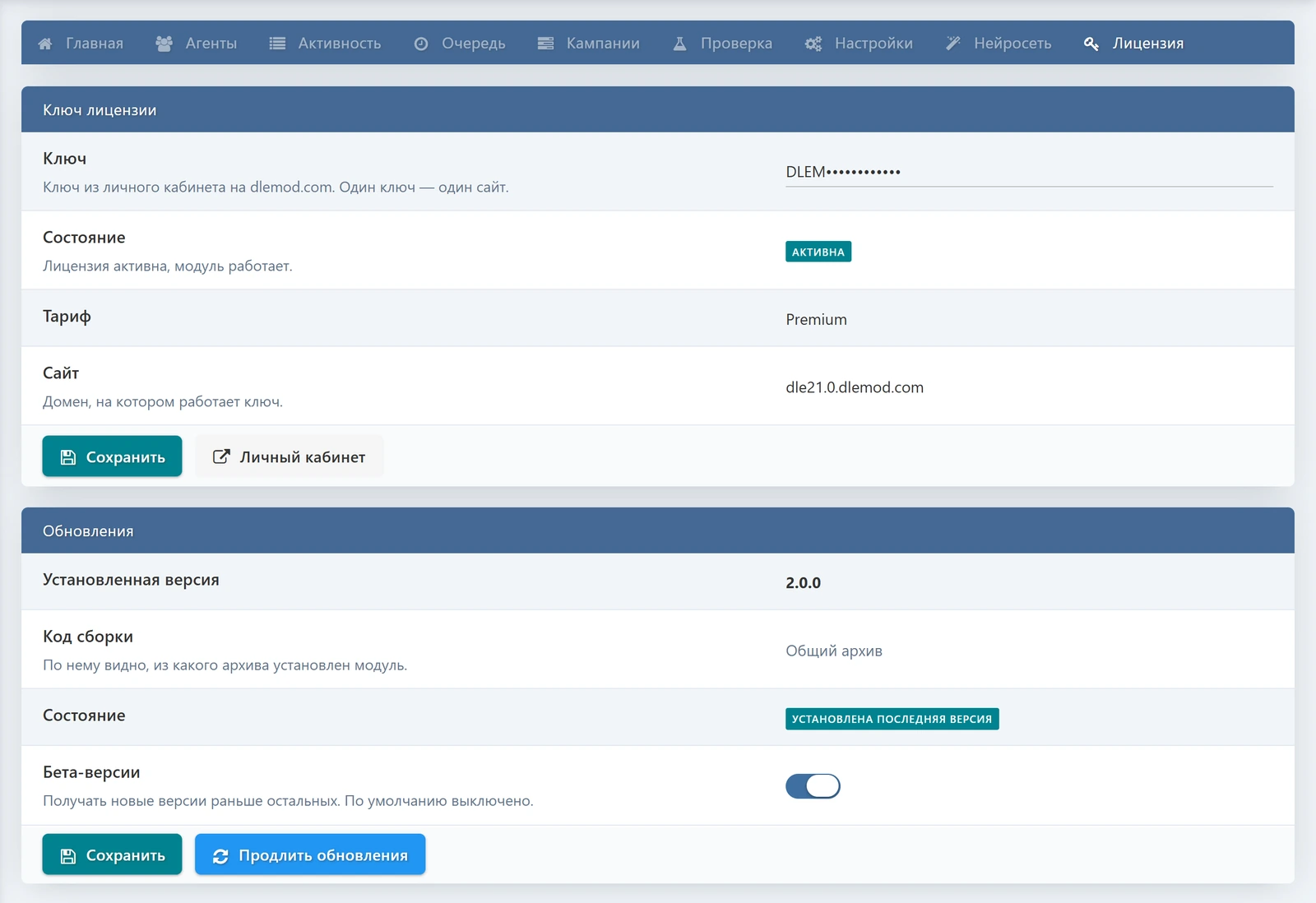Switch to the Активность tab
1316x903 pixels.
(x=326, y=44)
